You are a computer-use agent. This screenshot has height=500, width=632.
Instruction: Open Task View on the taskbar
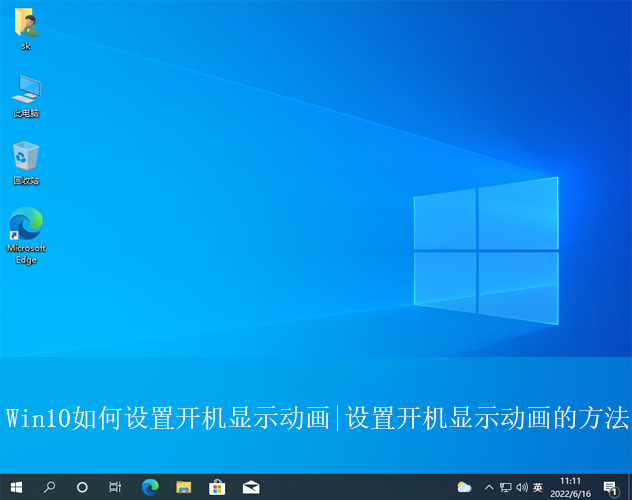coord(115,487)
